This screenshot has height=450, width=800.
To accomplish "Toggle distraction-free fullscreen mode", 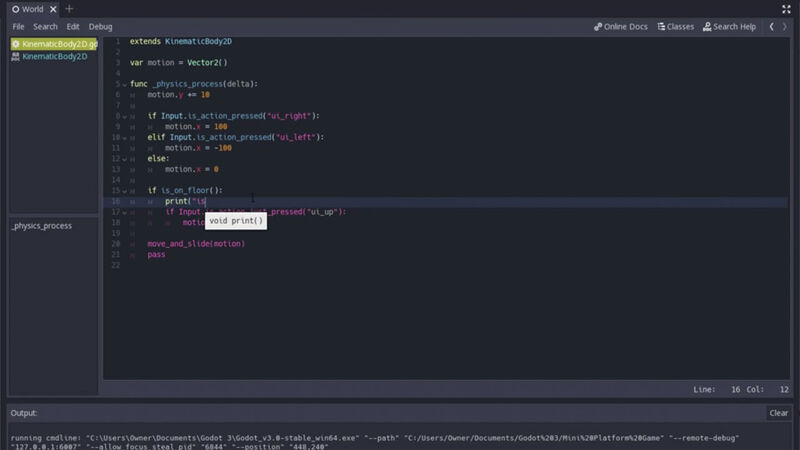I will [786, 9].
